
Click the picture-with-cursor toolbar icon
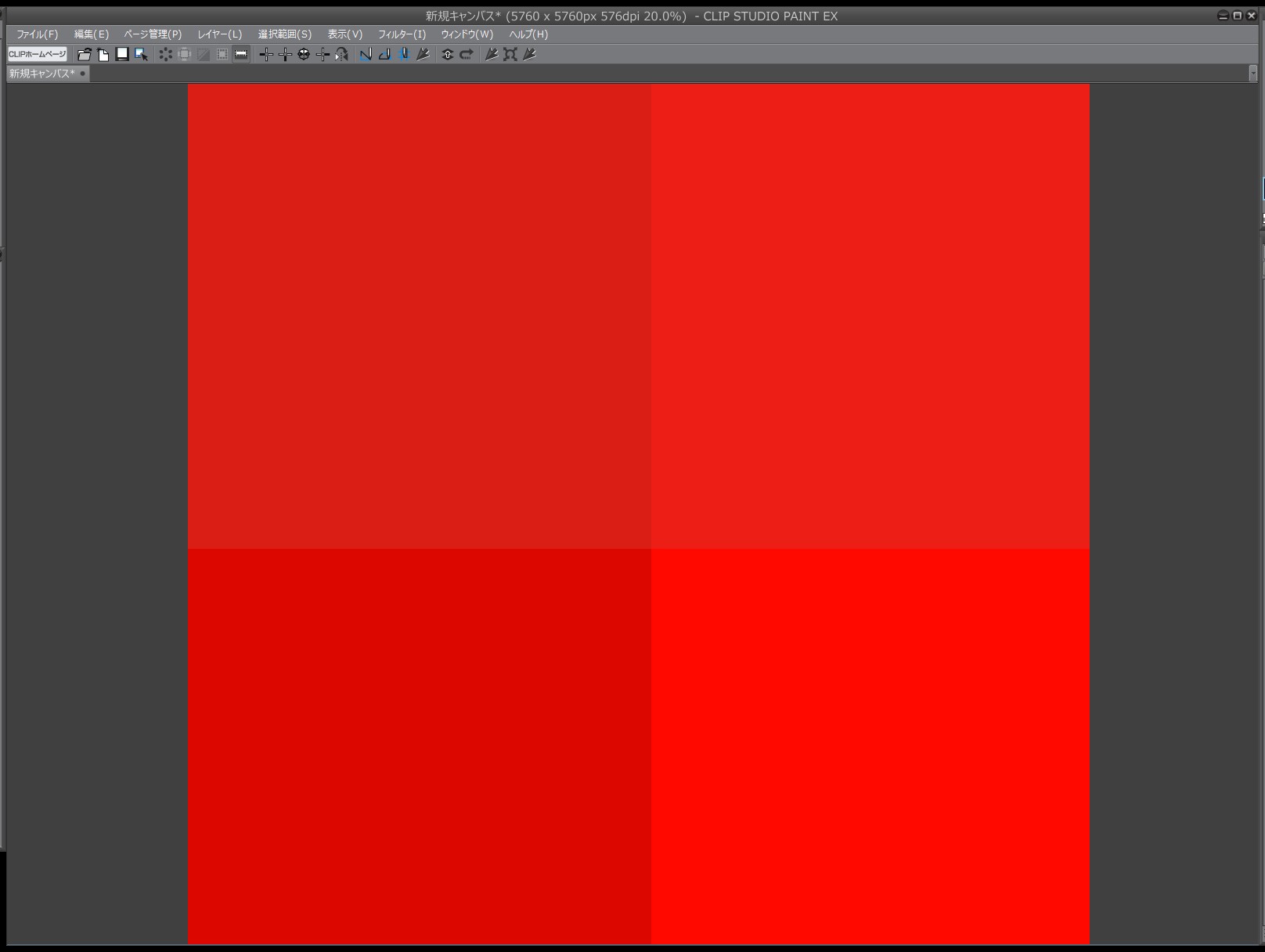click(x=142, y=54)
